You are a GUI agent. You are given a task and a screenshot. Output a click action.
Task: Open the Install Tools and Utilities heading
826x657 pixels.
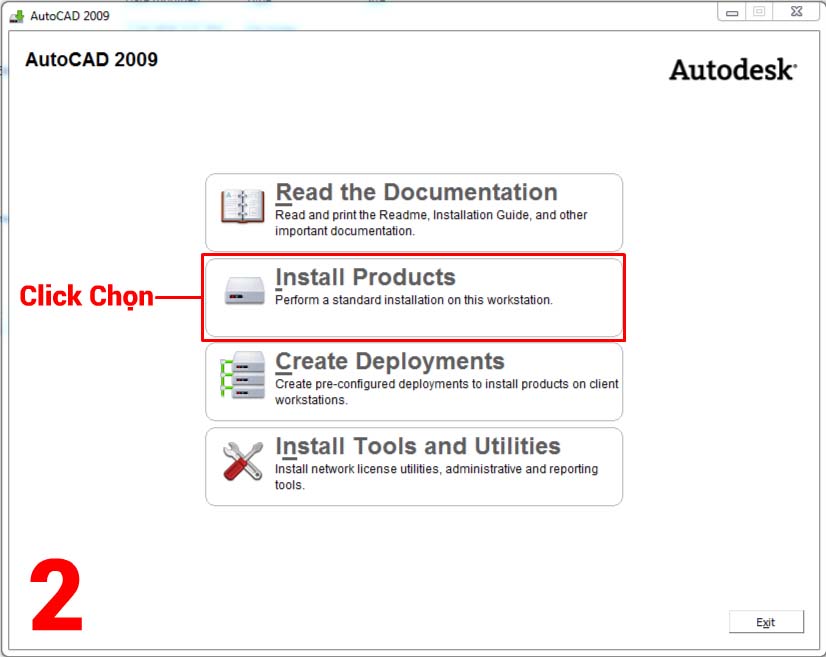click(418, 446)
